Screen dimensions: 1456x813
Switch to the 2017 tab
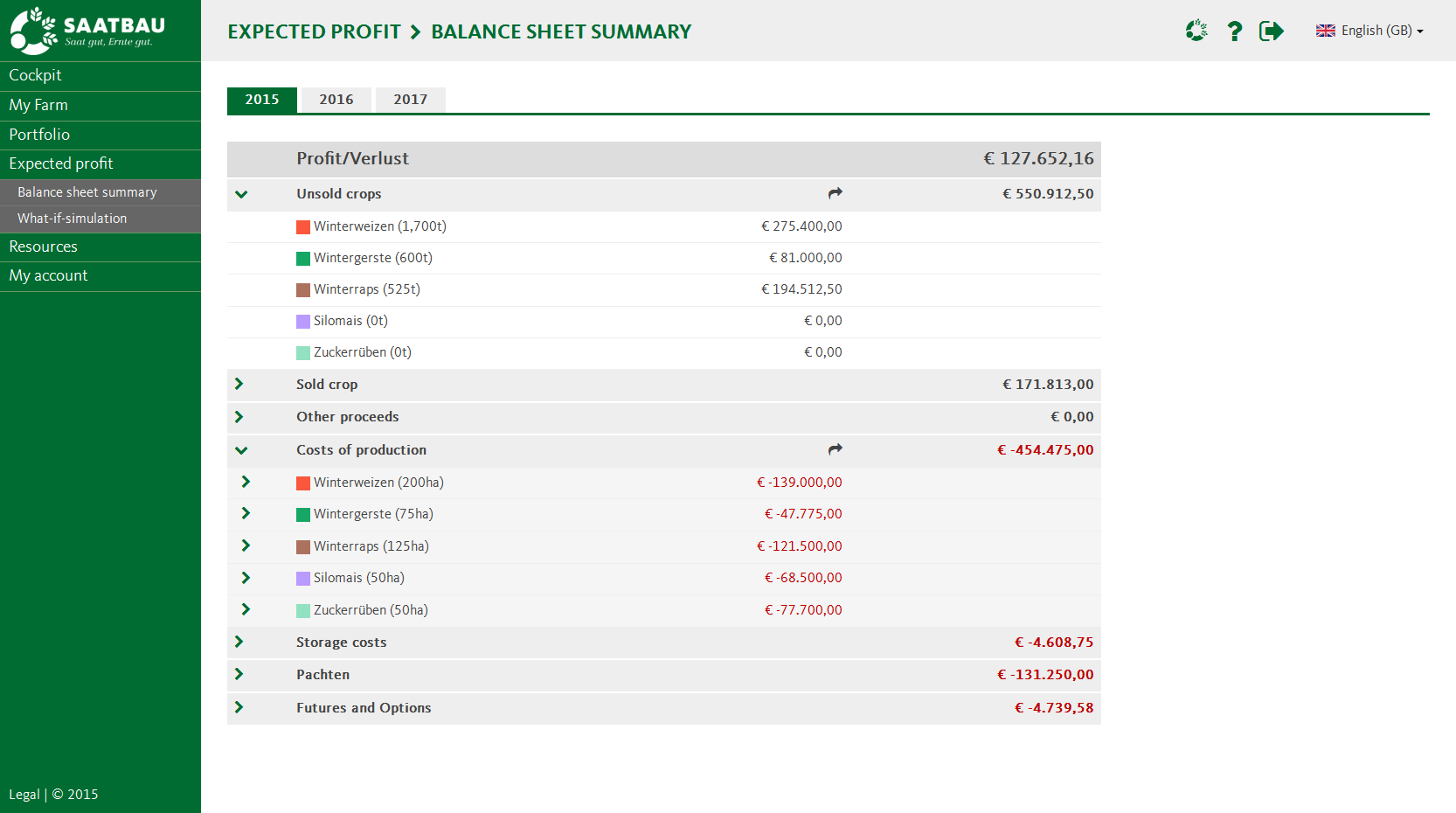click(x=410, y=100)
